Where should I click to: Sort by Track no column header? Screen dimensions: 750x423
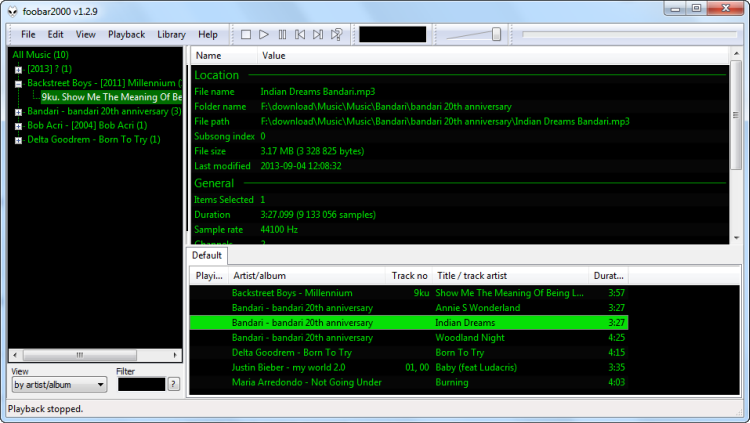(x=409, y=276)
